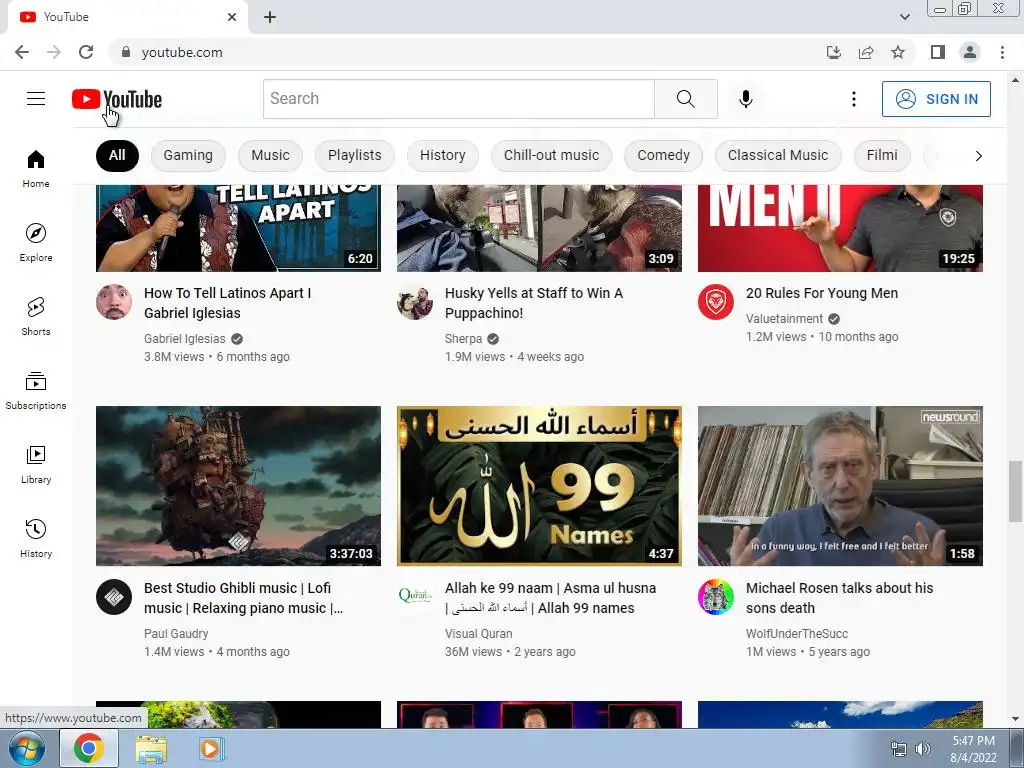Select the All filter chip
1024x768 pixels.
click(x=117, y=155)
